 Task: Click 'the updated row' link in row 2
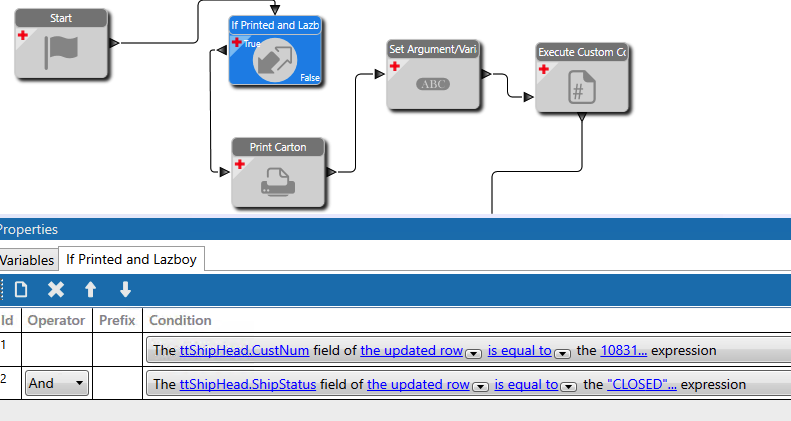tap(418, 384)
